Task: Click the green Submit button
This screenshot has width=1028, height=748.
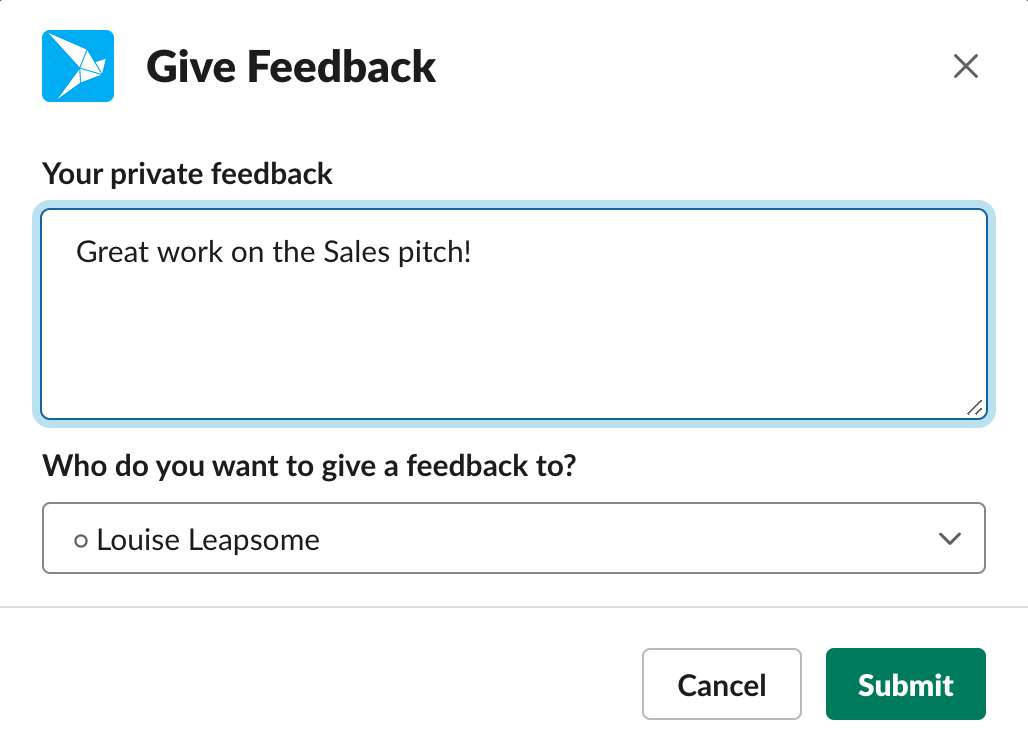Action: click(x=905, y=684)
